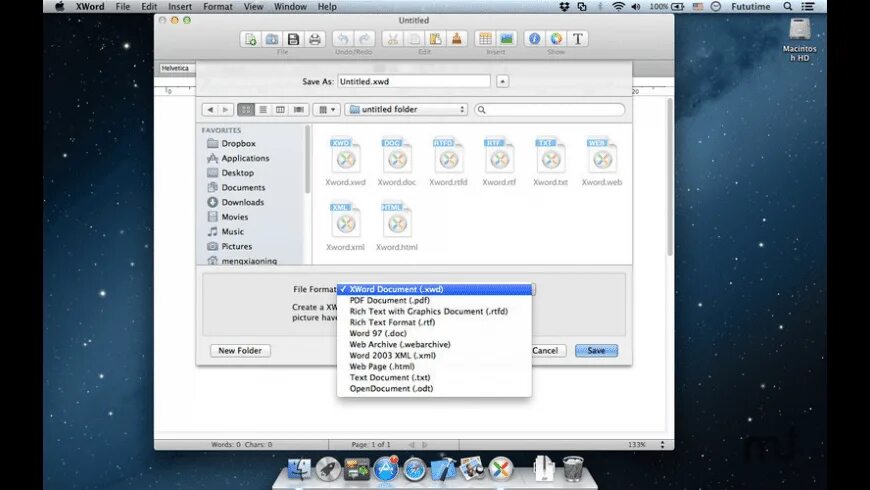This screenshot has width=870, height=490.
Task: Go to next page arrow in status bar
Action: click(x=425, y=444)
